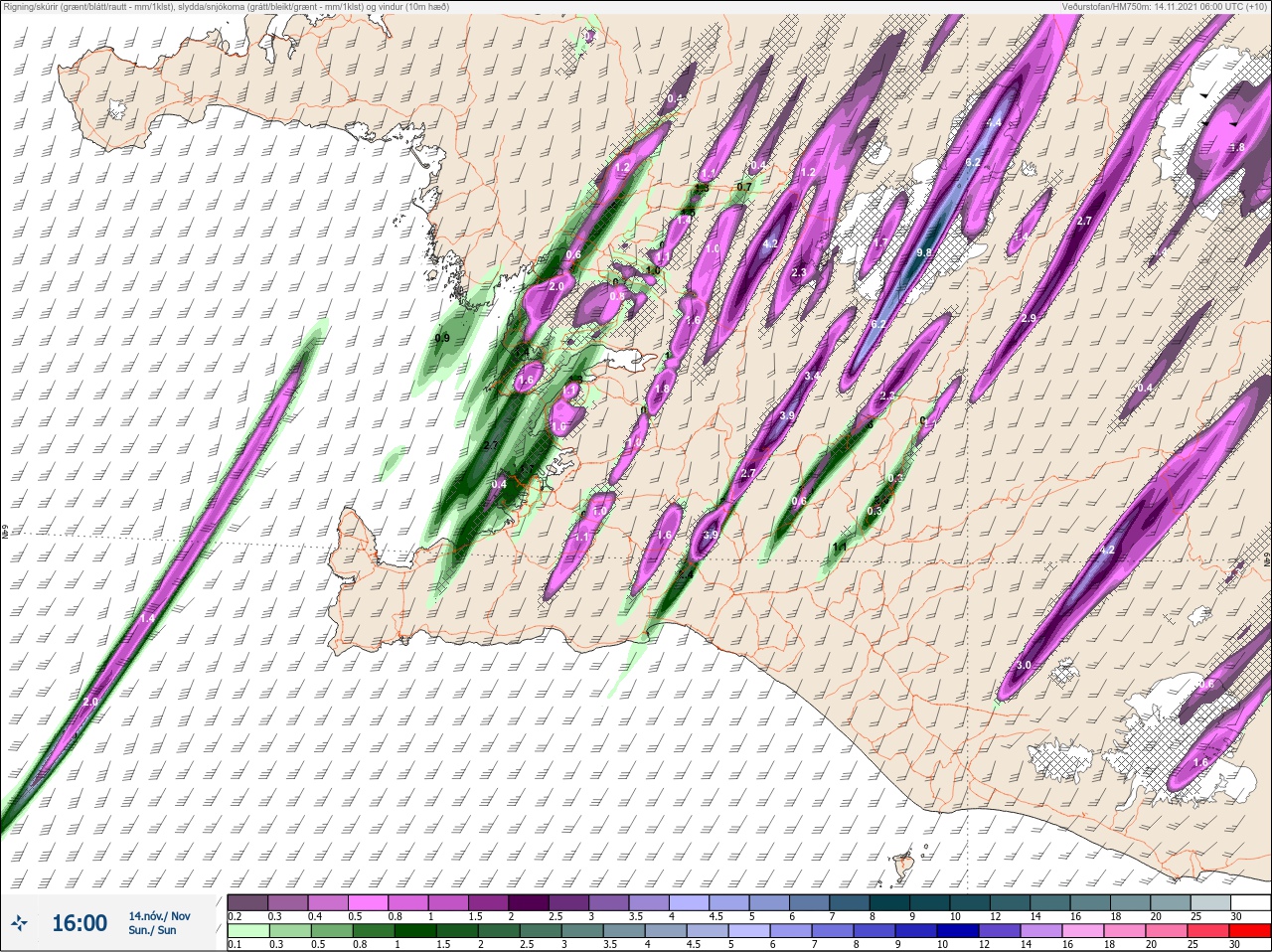Click the 9.8 precipitation value on map
Screen dimensions: 1272x952
coord(924,253)
